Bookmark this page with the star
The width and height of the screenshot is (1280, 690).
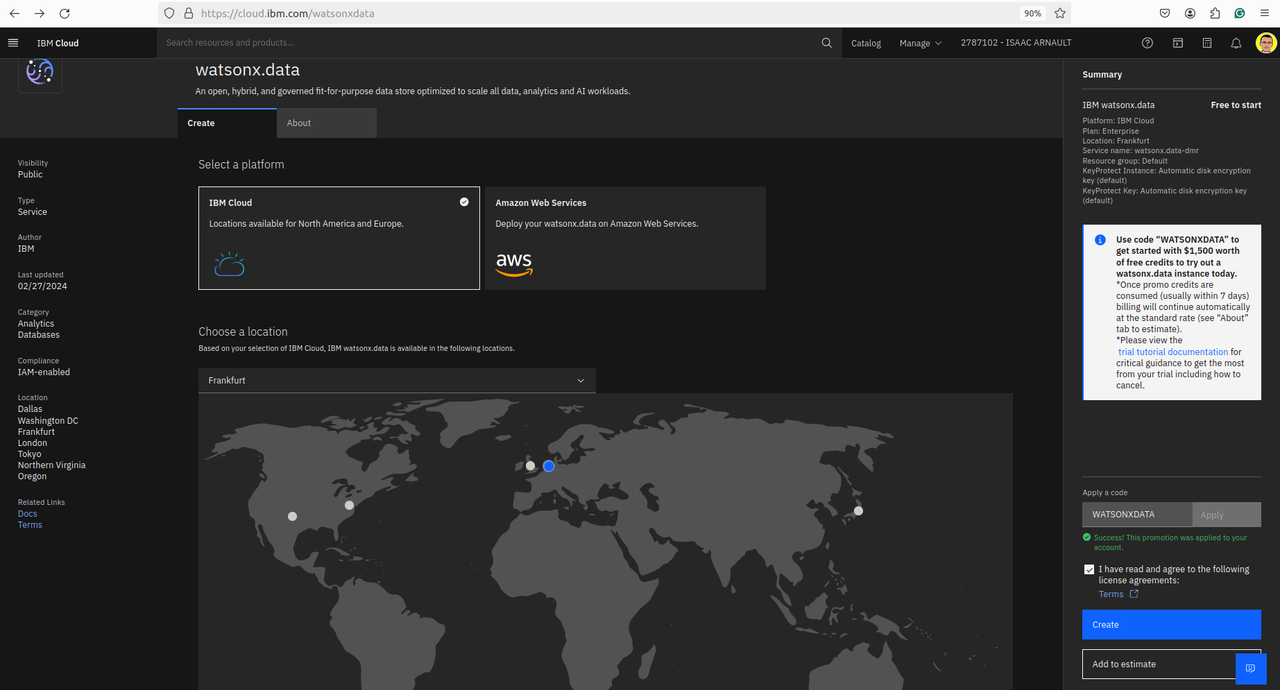tap(1060, 13)
